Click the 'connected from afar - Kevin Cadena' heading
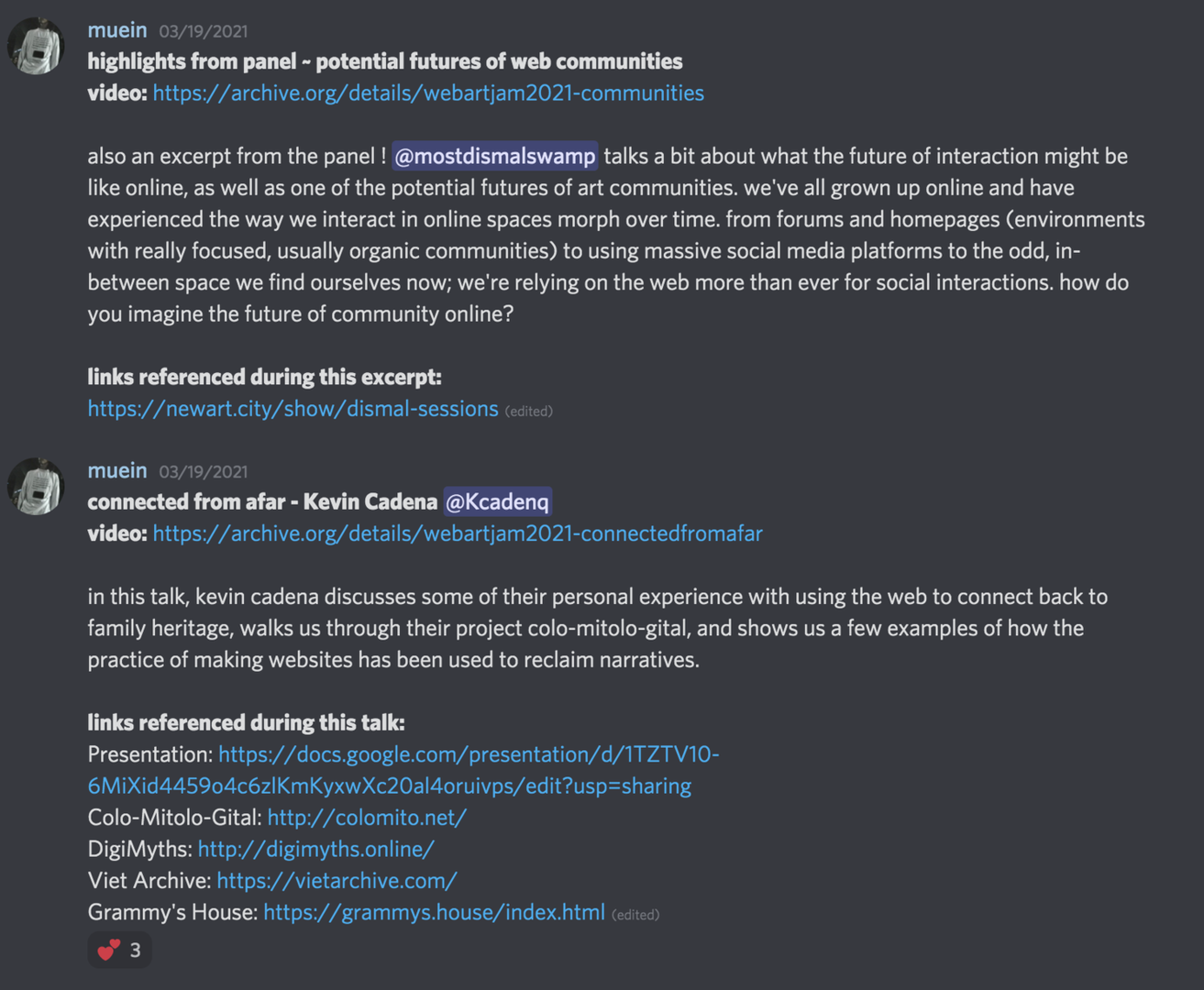Viewport: 1204px width, 990px height. pyautogui.click(x=262, y=501)
